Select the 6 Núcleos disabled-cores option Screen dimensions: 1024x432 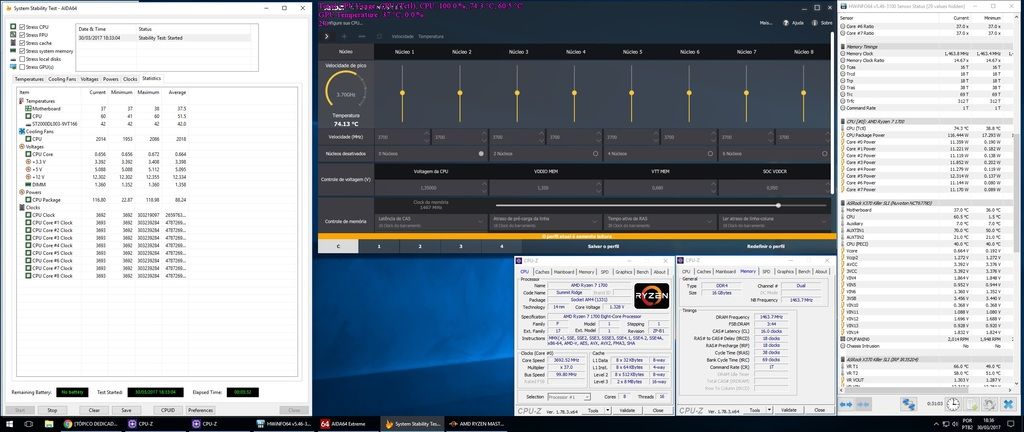[825, 153]
